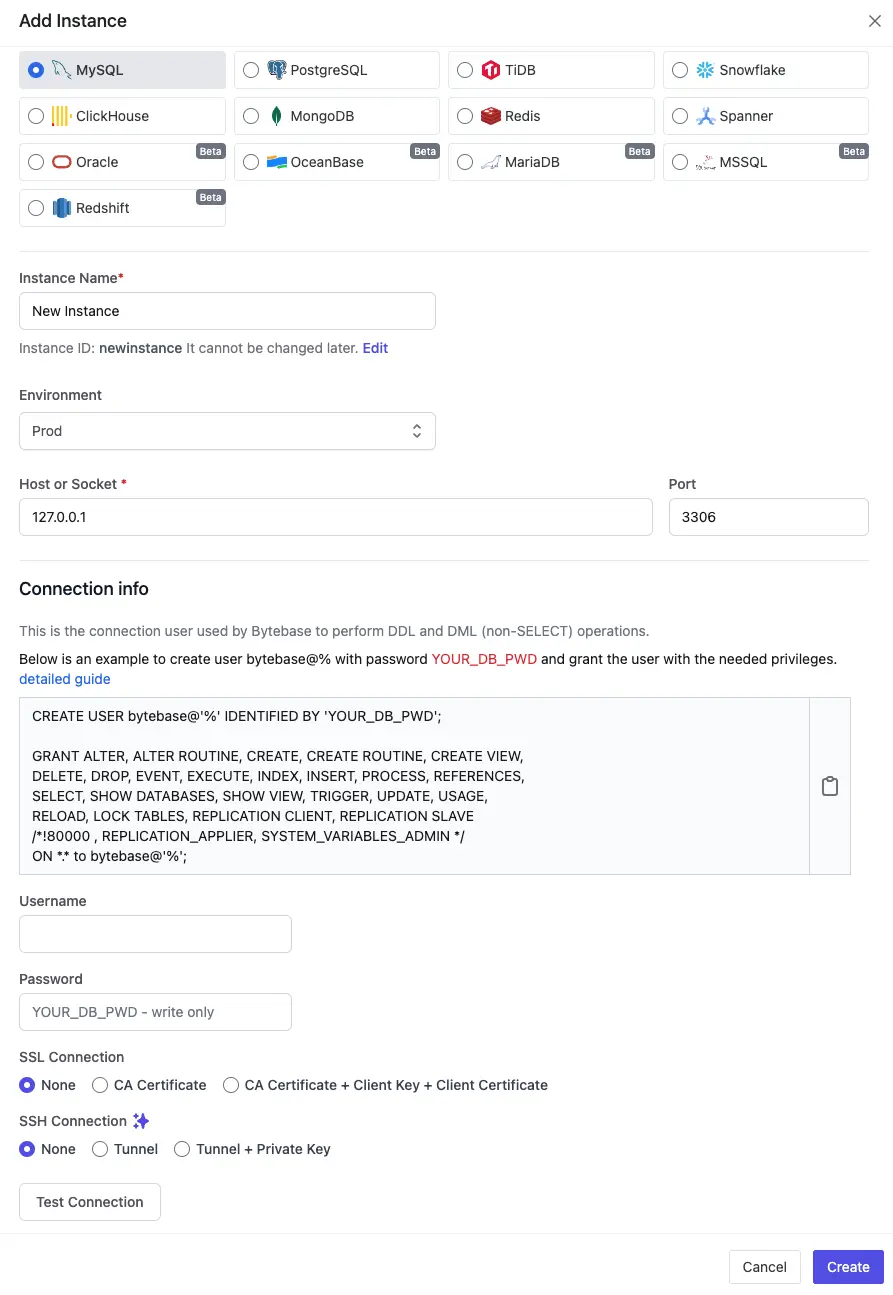
Task: Click Edit link next to Instance ID
Action: click(x=375, y=348)
